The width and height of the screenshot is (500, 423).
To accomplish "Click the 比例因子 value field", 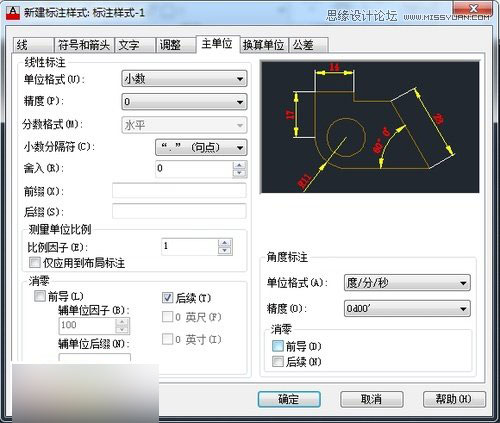I will (189, 247).
